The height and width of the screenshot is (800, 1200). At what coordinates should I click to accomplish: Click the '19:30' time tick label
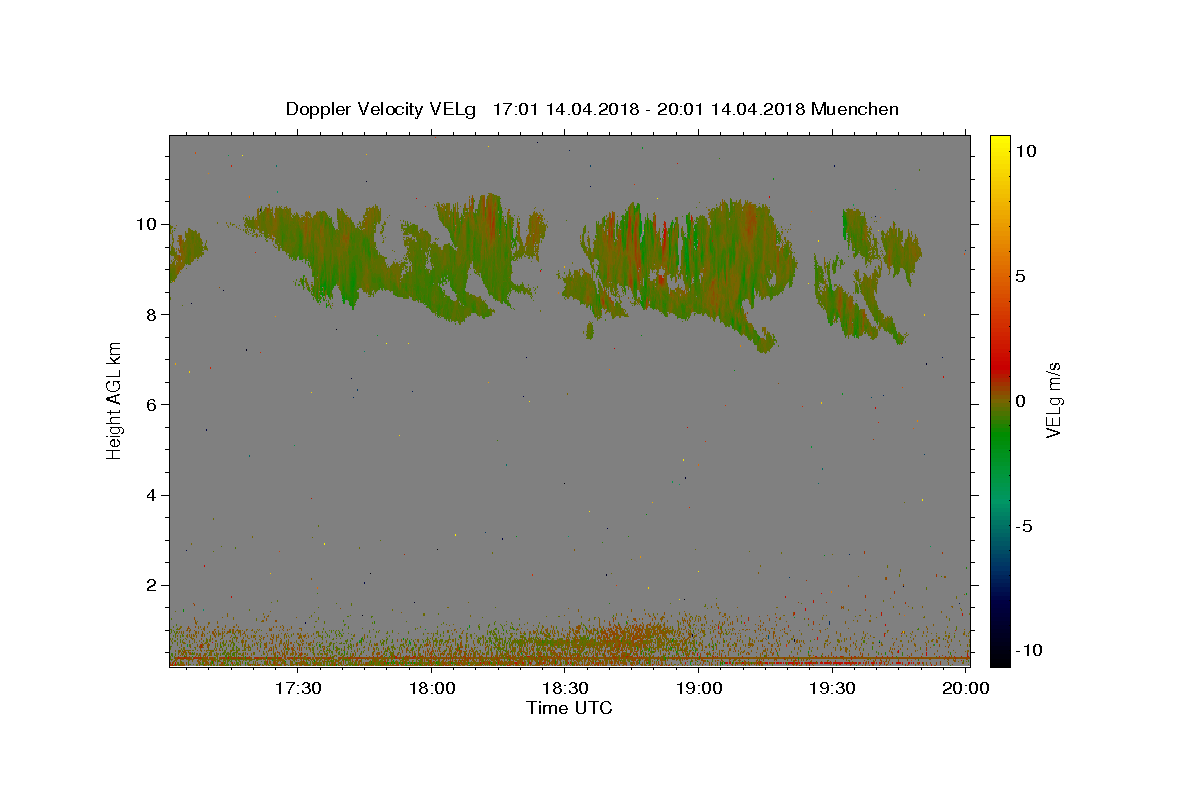(x=833, y=688)
